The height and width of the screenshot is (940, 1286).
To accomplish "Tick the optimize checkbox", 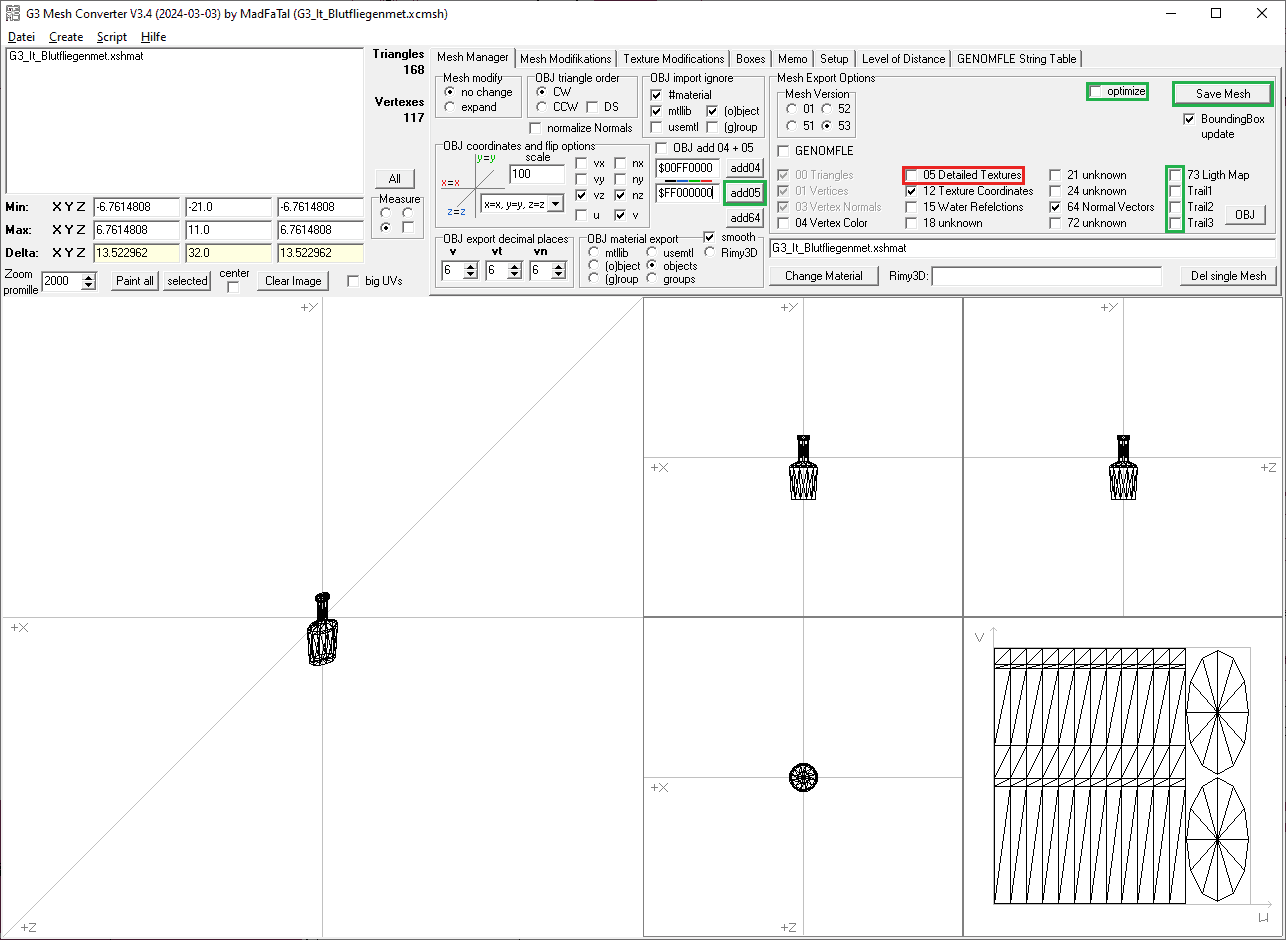I will [x=1097, y=92].
